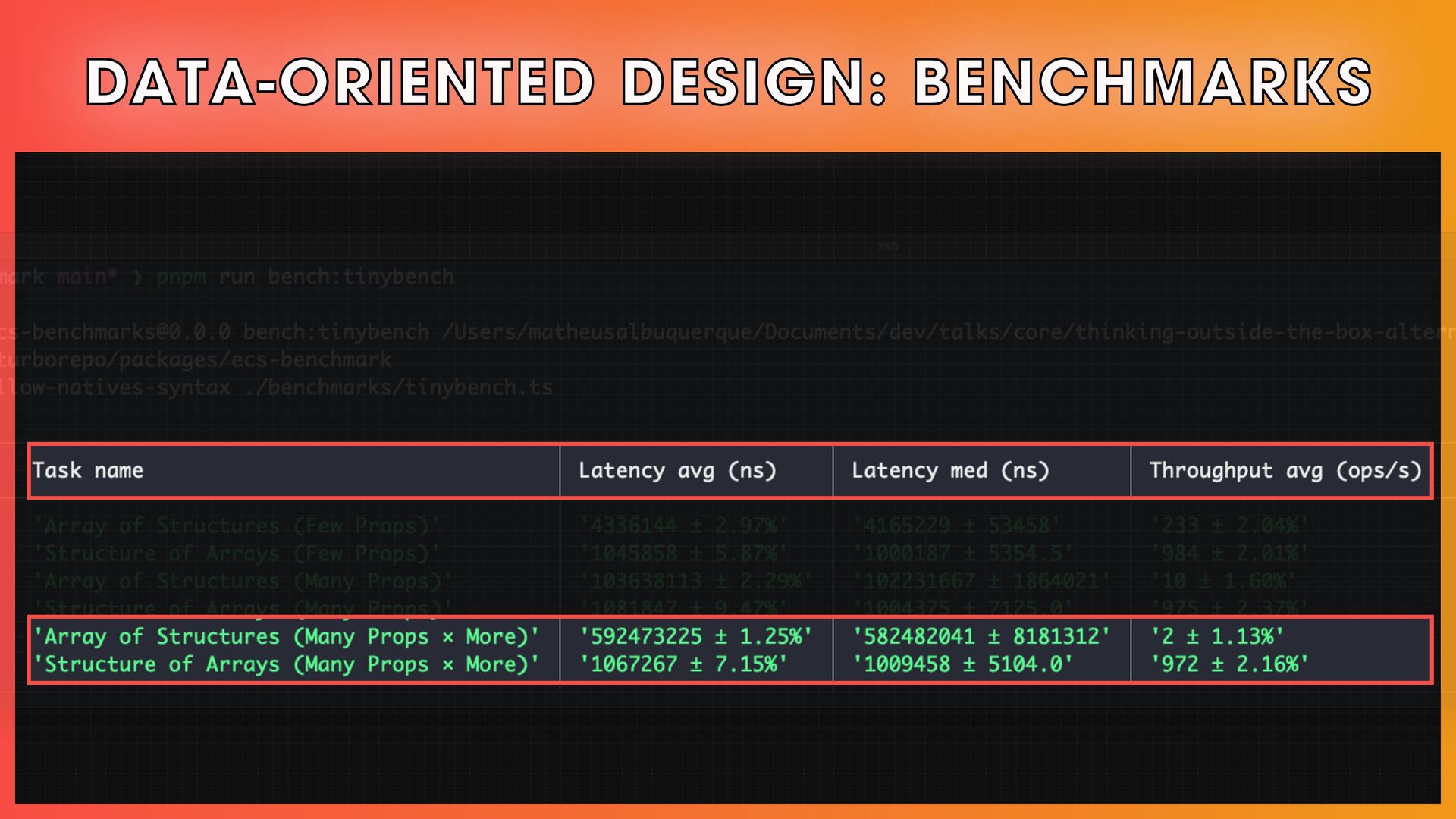Click throughput value '972 ± 2.16%'

click(x=1229, y=664)
